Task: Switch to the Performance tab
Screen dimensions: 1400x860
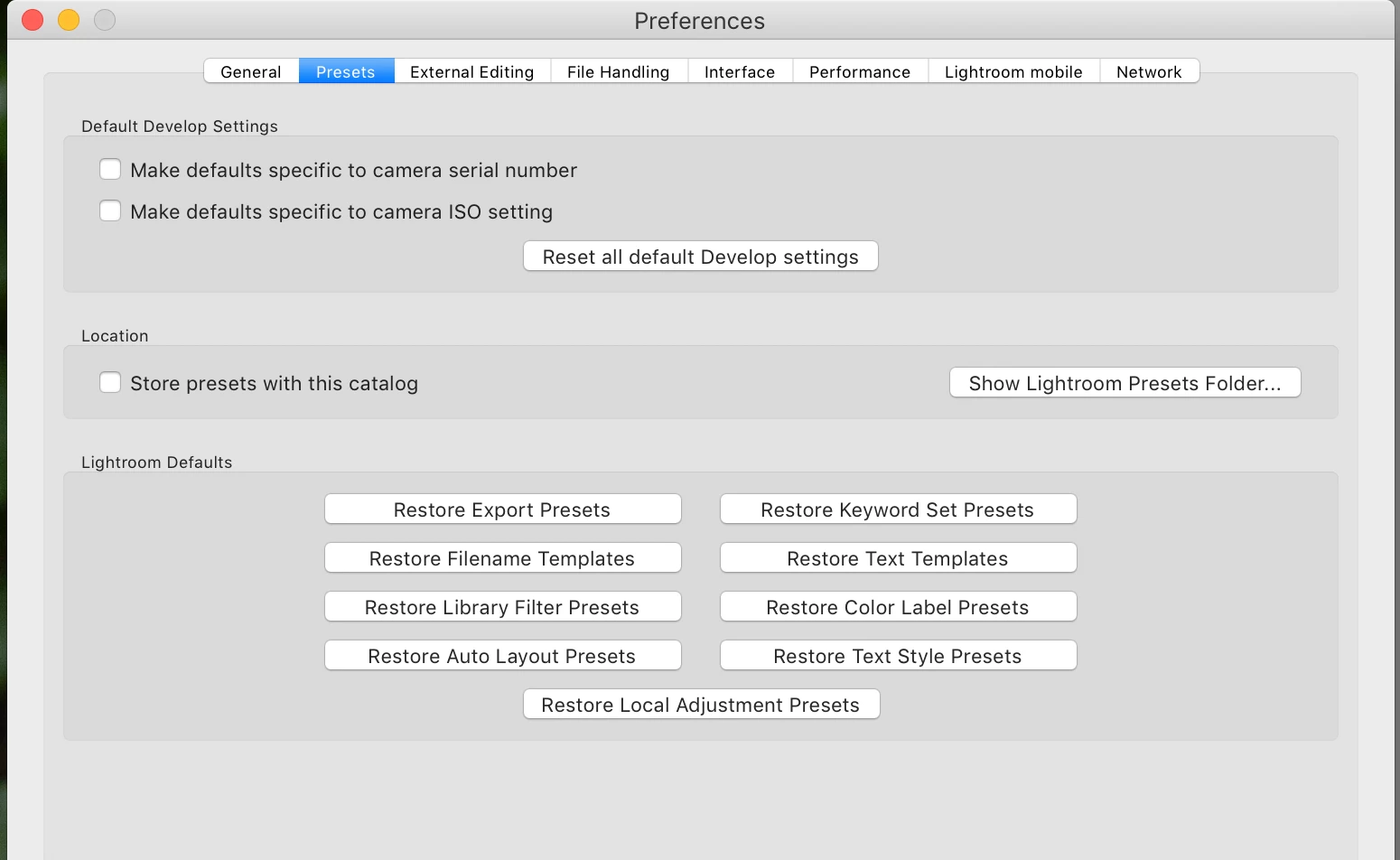Action: 860,71
